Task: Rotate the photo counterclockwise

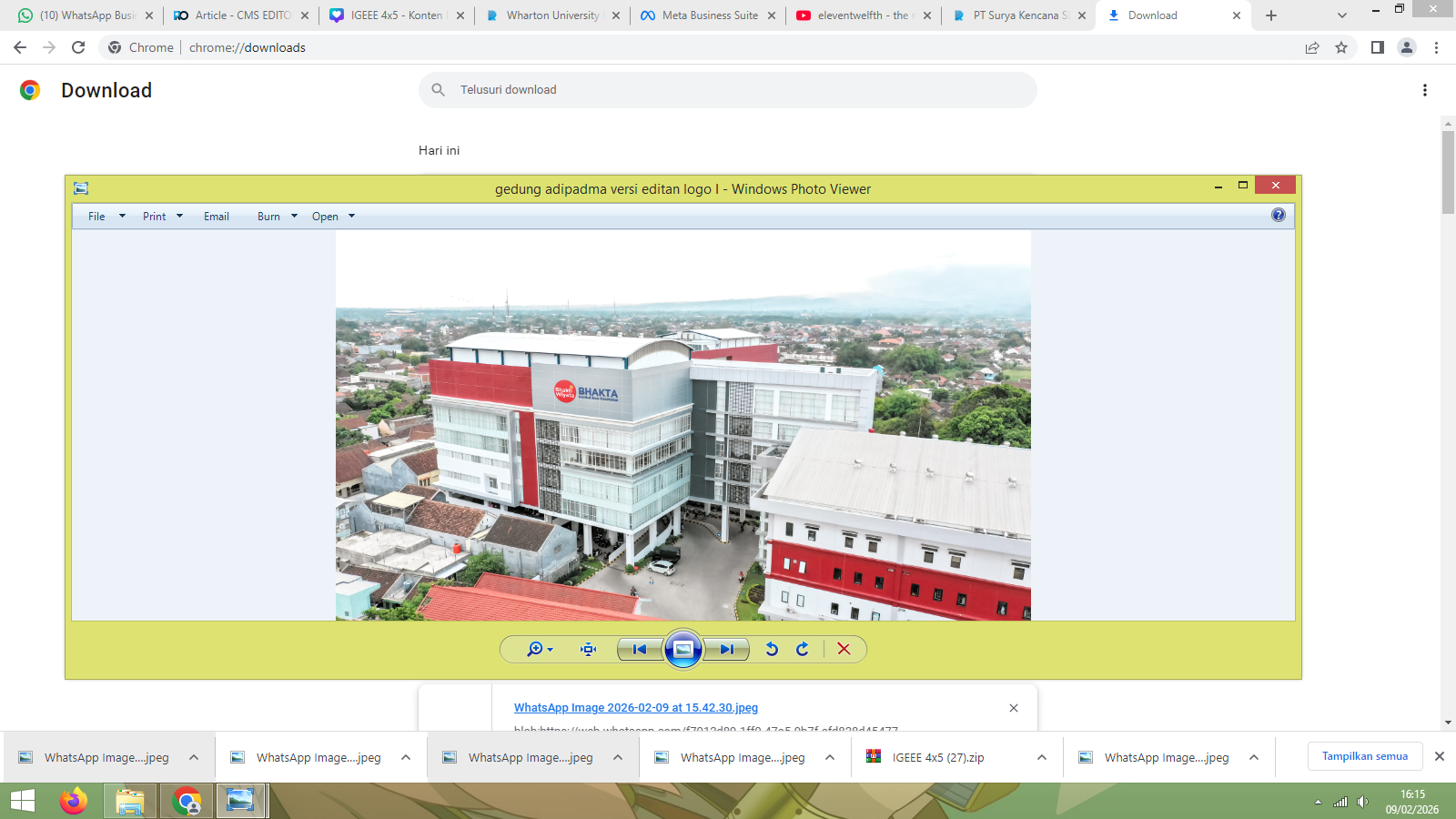Action: [x=772, y=649]
